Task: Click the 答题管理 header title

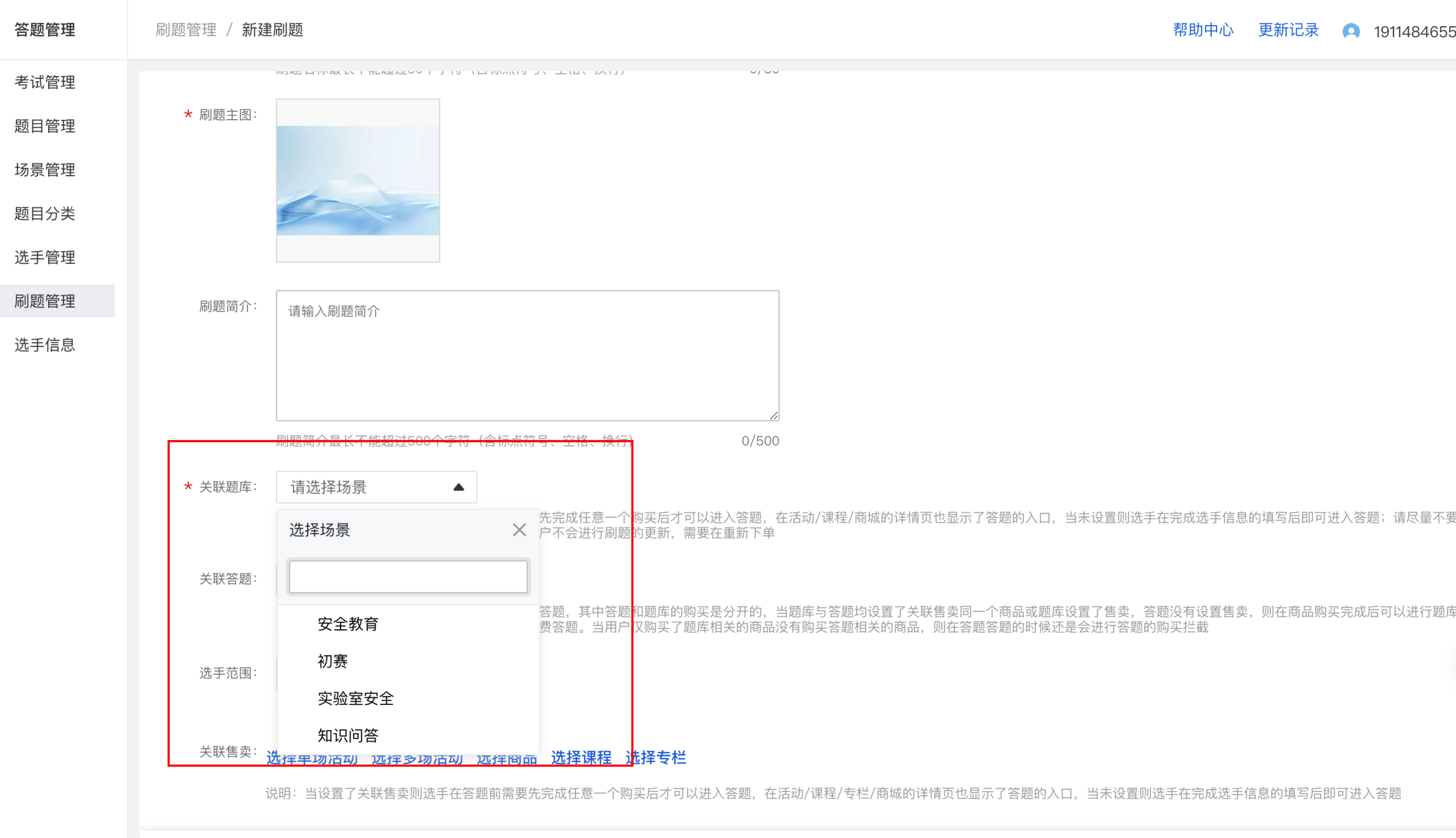Action: (x=45, y=30)
